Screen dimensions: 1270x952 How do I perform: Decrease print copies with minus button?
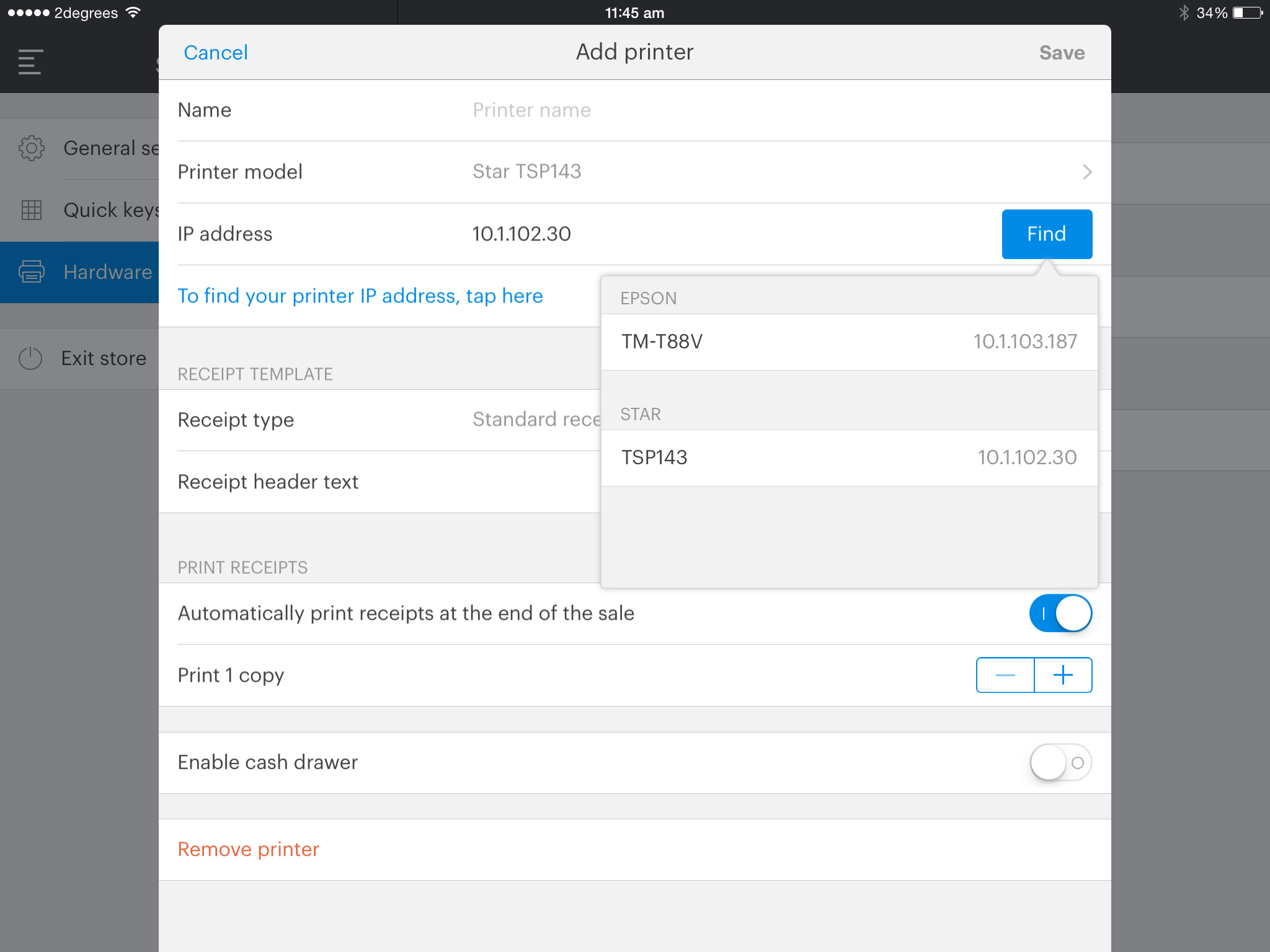click(1005, 675)
